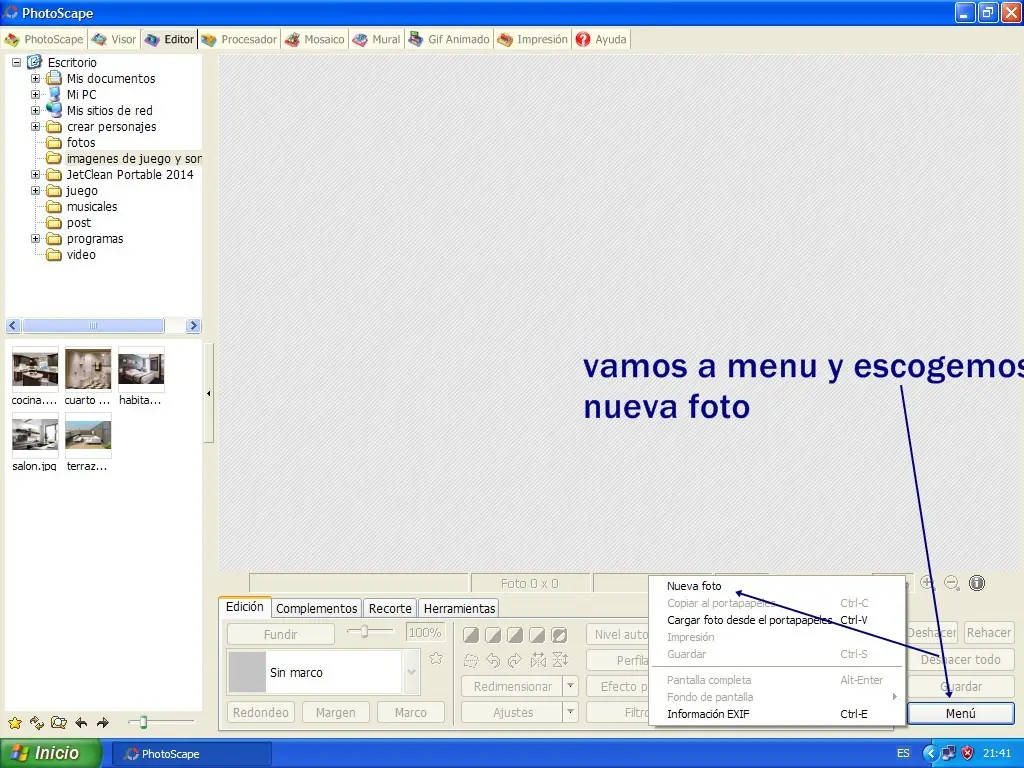
Task: Expand the Mis documentos folder
Action: [35, 78]
